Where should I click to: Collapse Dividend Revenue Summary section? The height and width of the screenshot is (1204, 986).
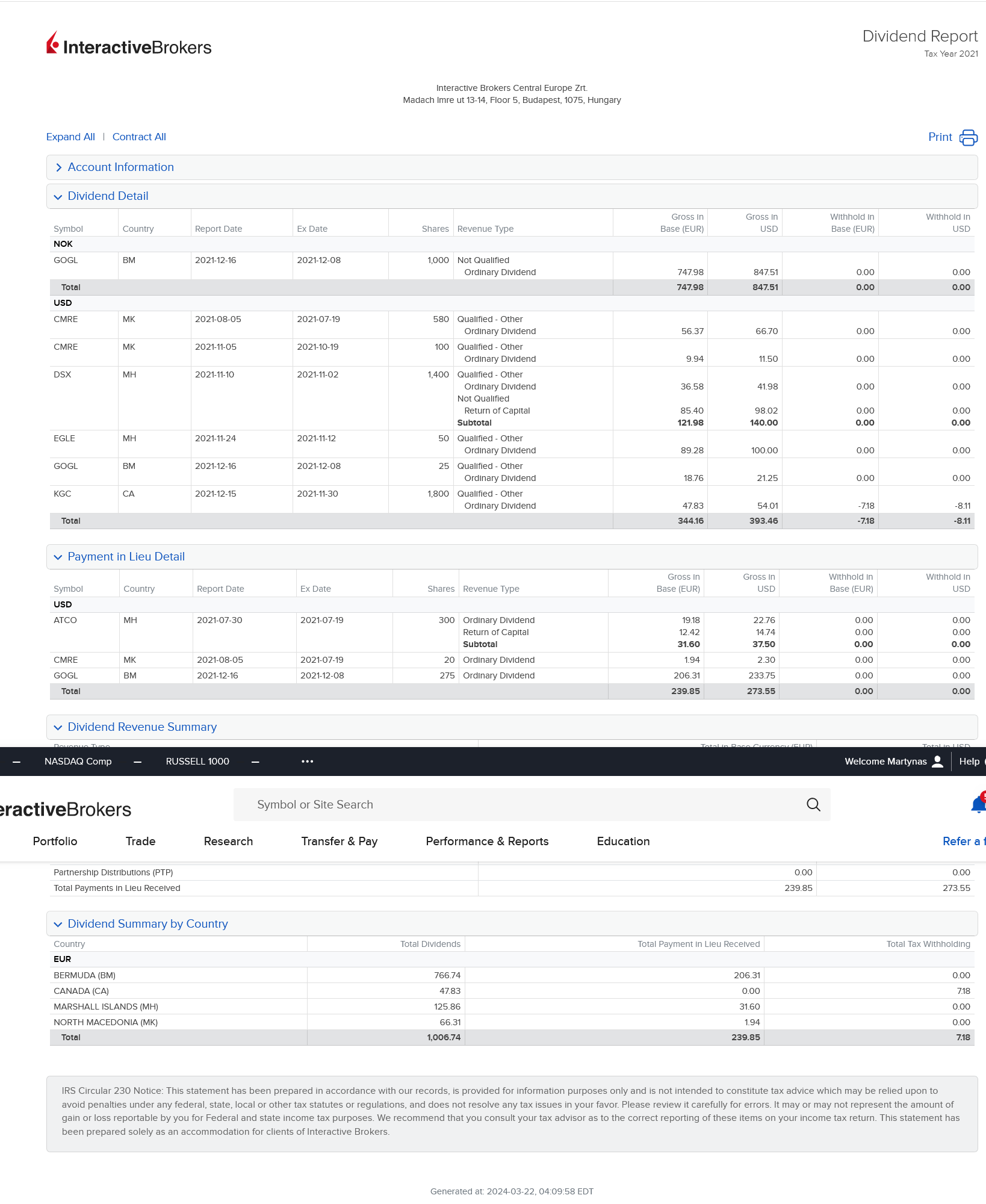click(512, 727)
